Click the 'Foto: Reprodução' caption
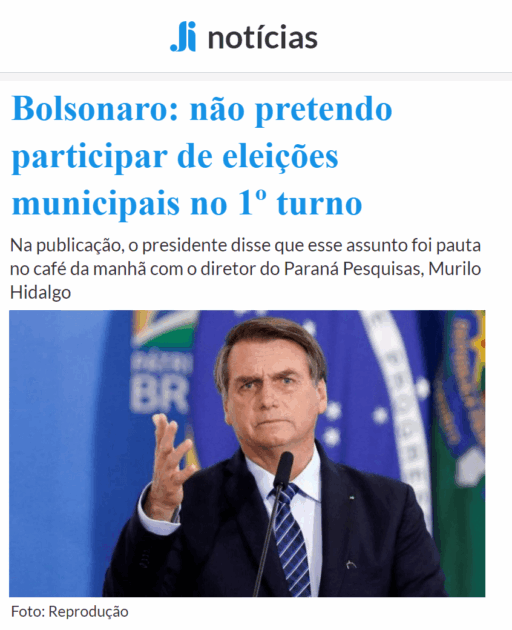 tap(70, 612)
